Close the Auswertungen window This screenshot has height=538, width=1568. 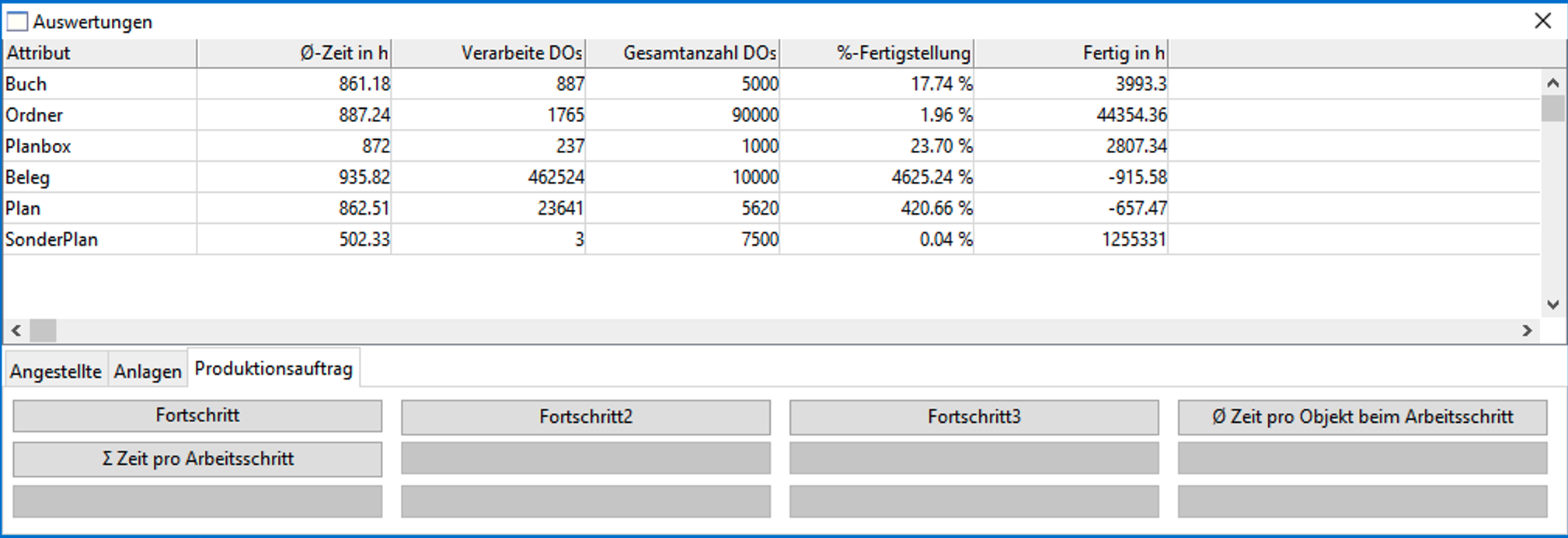click(x=1542, y=21)
